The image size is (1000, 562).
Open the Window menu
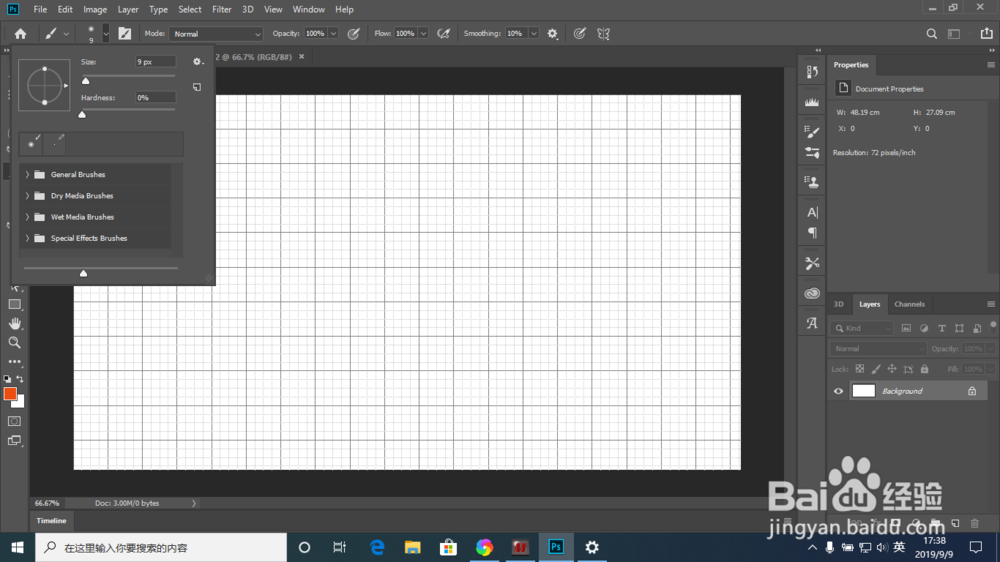[x=309, y=10]
